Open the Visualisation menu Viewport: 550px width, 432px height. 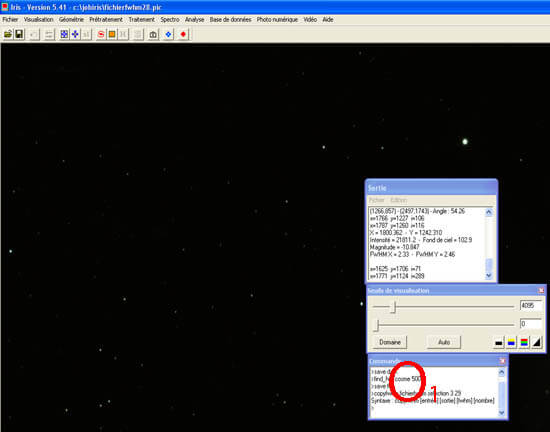click(x=39, y=20)
